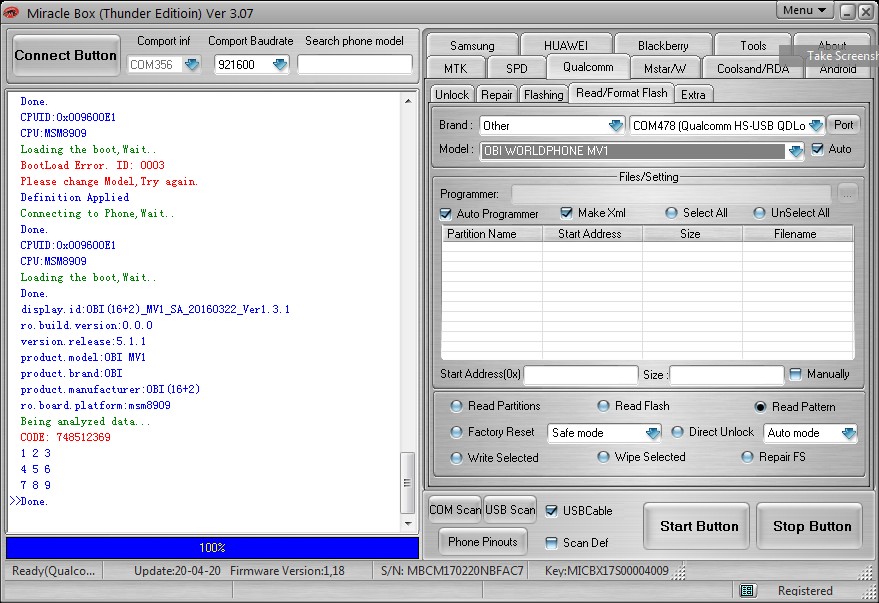Image resolution: width=879 pixels, height=603 pixels.
Task: Open the Model dropdown OBI WORLDPHONE MV1
Action: [795, 151]
